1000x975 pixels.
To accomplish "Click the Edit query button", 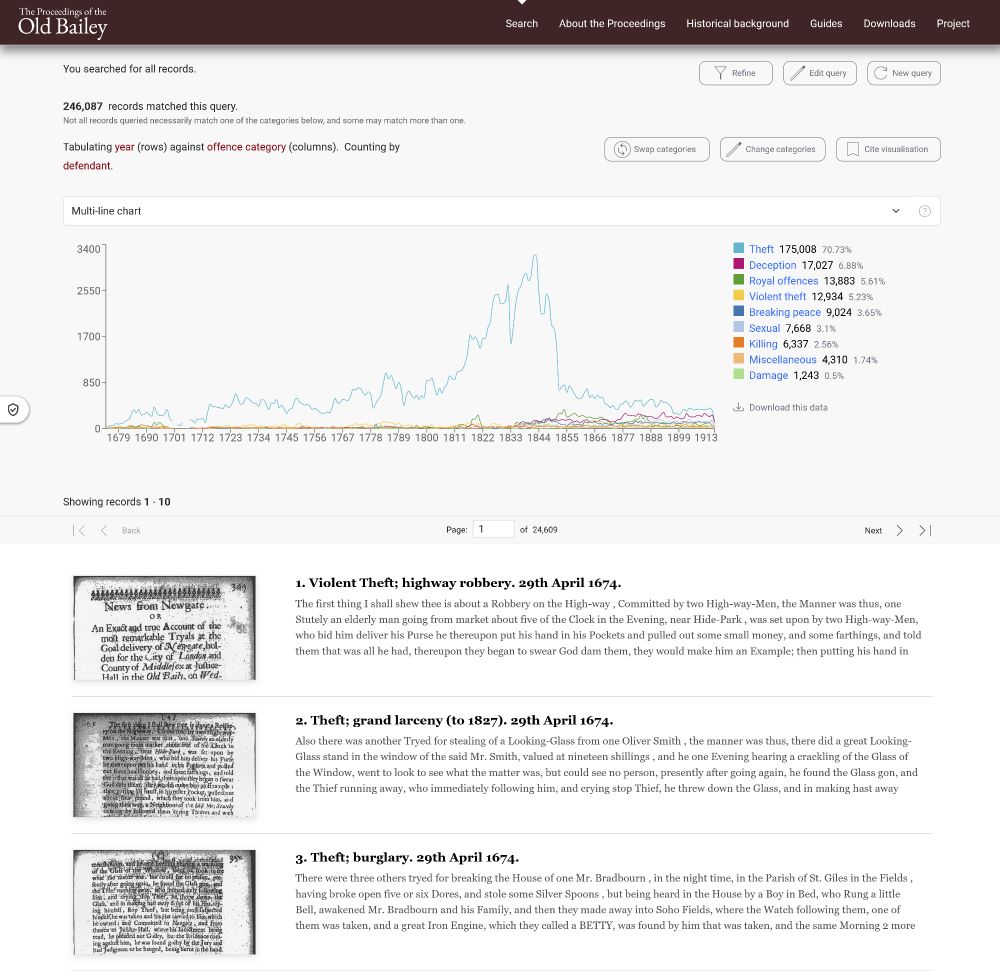I will click(820, 73).
